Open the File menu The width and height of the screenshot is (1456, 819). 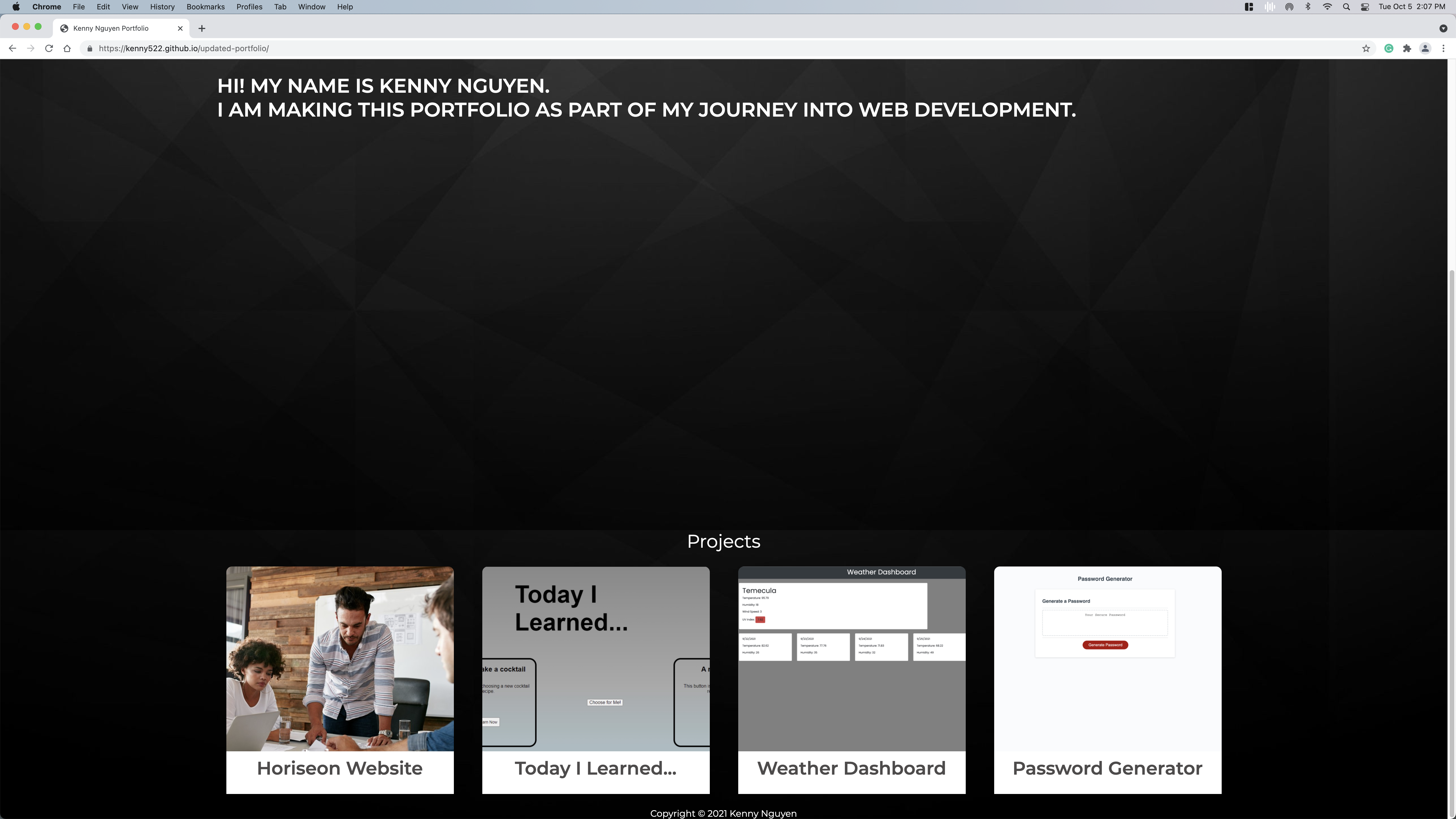click(x=78, y=7)
